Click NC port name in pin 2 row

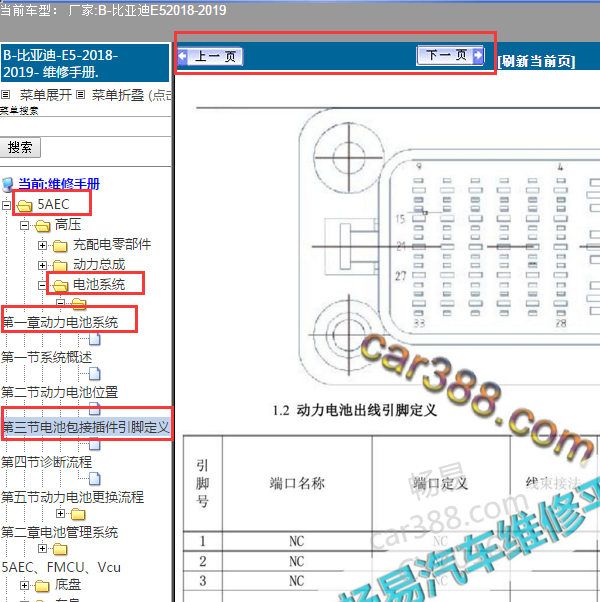coord(297,561)
